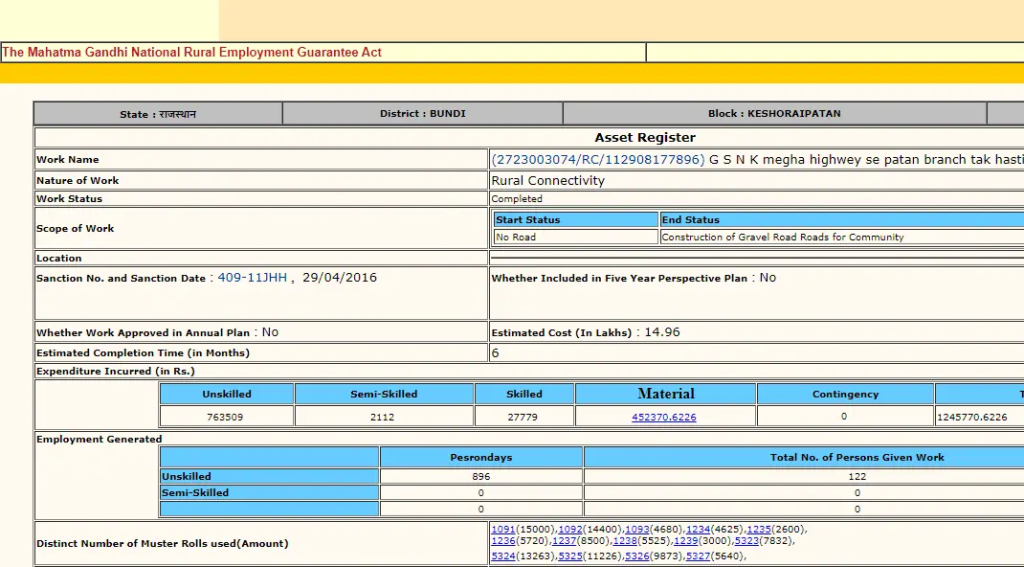Open muster roll 5326 link
Image resolution: width=1024 pixels, height=567 pixels.
tap(637, 556)
